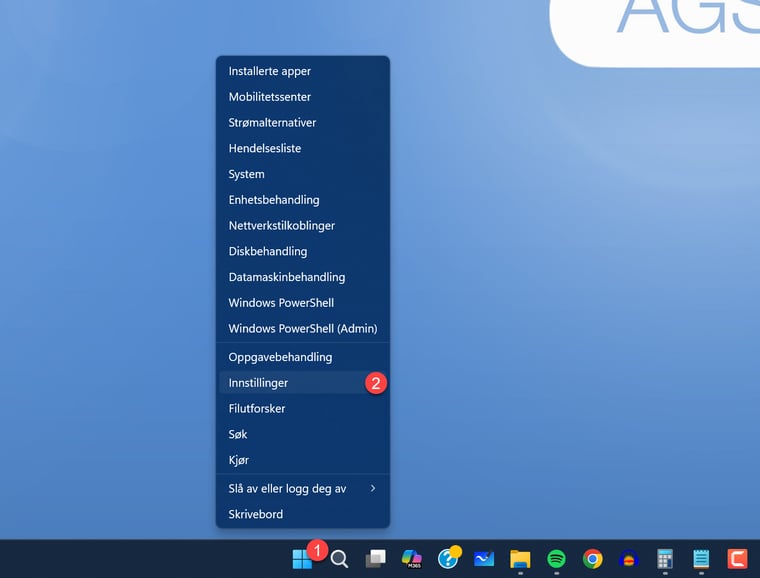Image resolution: width=760 pixels, height=578 pixels.
Task: Choose Kjør
Action: tap(302, 460)
